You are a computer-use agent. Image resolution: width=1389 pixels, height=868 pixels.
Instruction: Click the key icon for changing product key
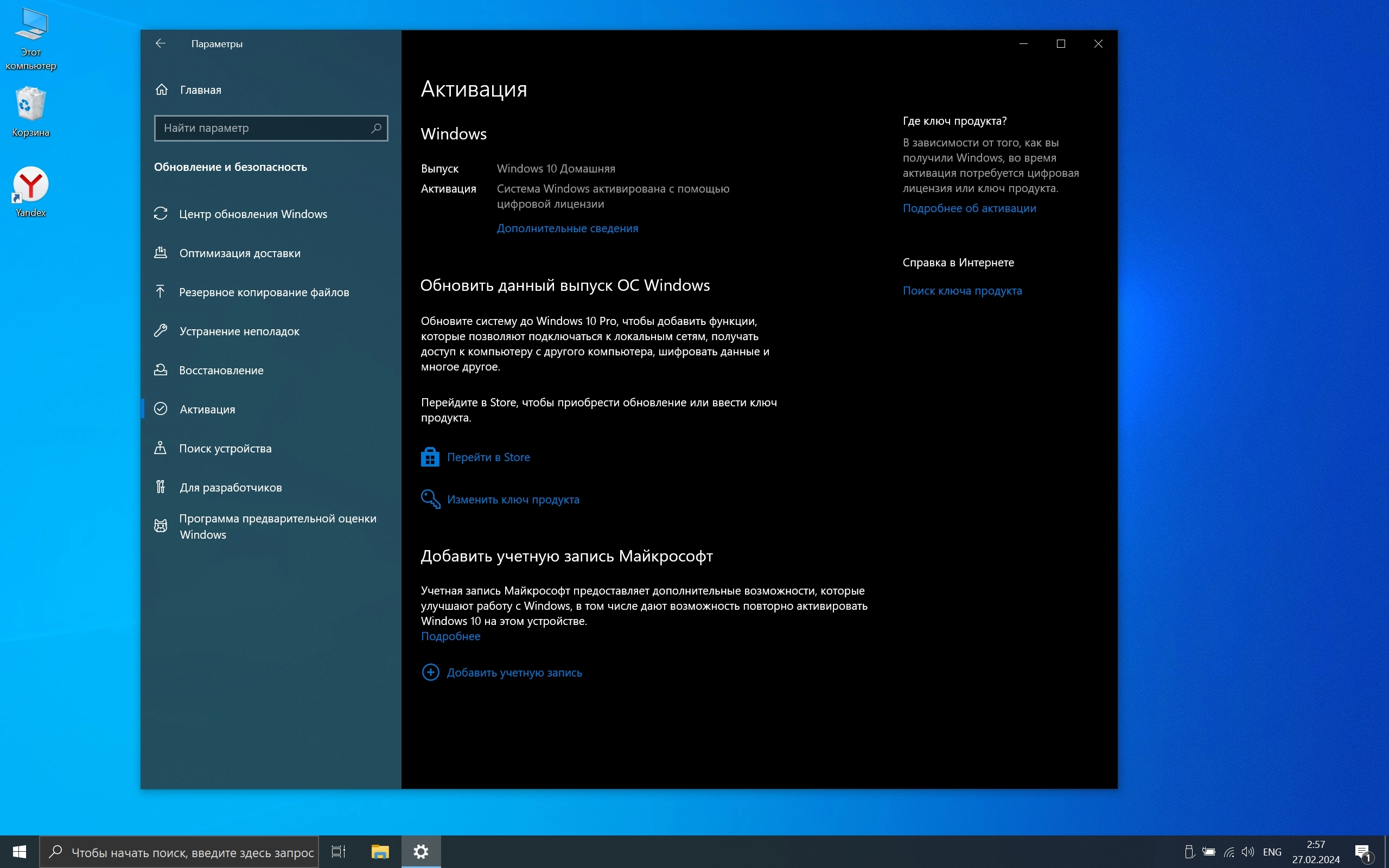tap(430, 499)
